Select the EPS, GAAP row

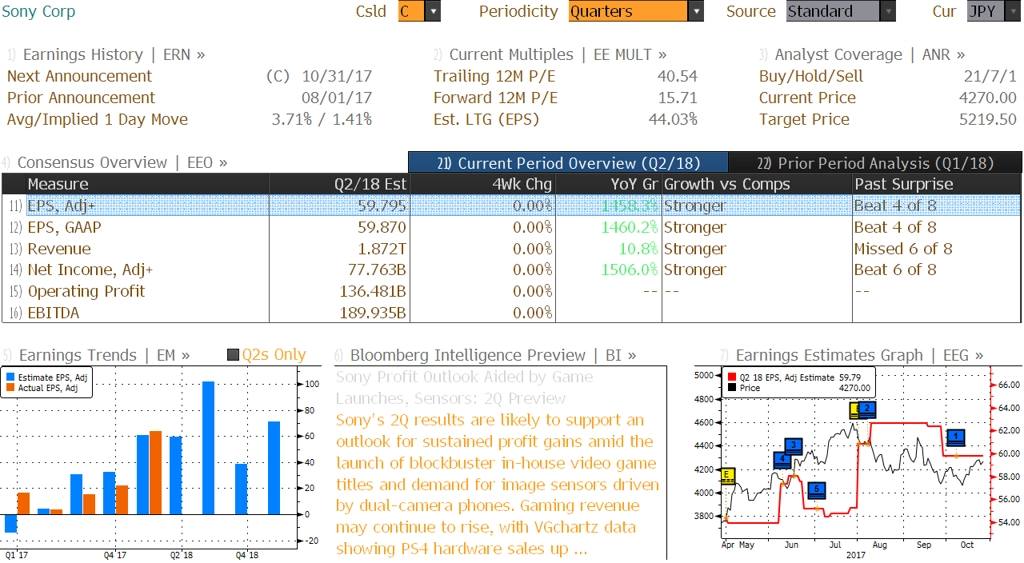pos(511,227)
